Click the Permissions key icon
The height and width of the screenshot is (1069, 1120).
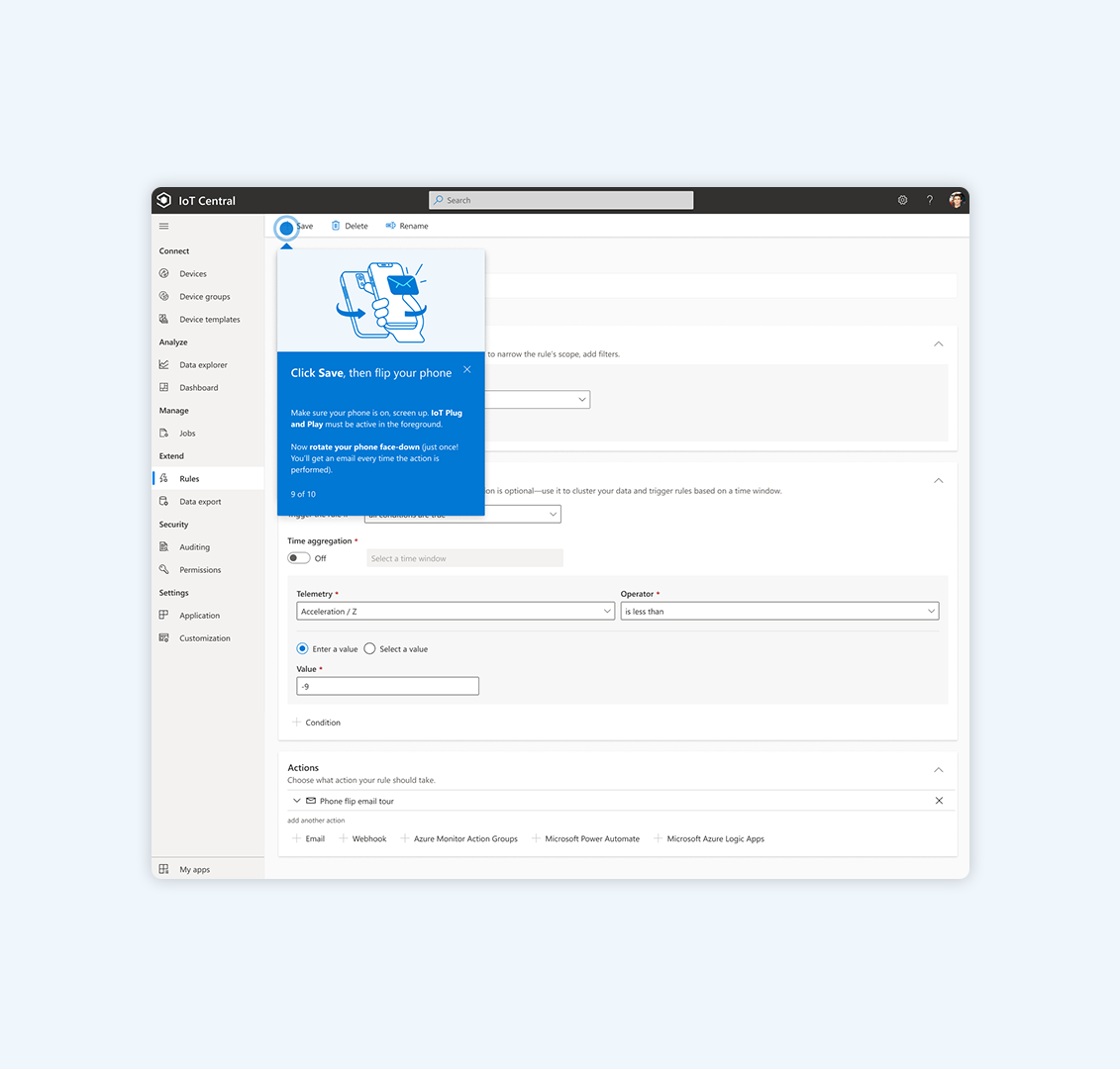pos(164,570)
